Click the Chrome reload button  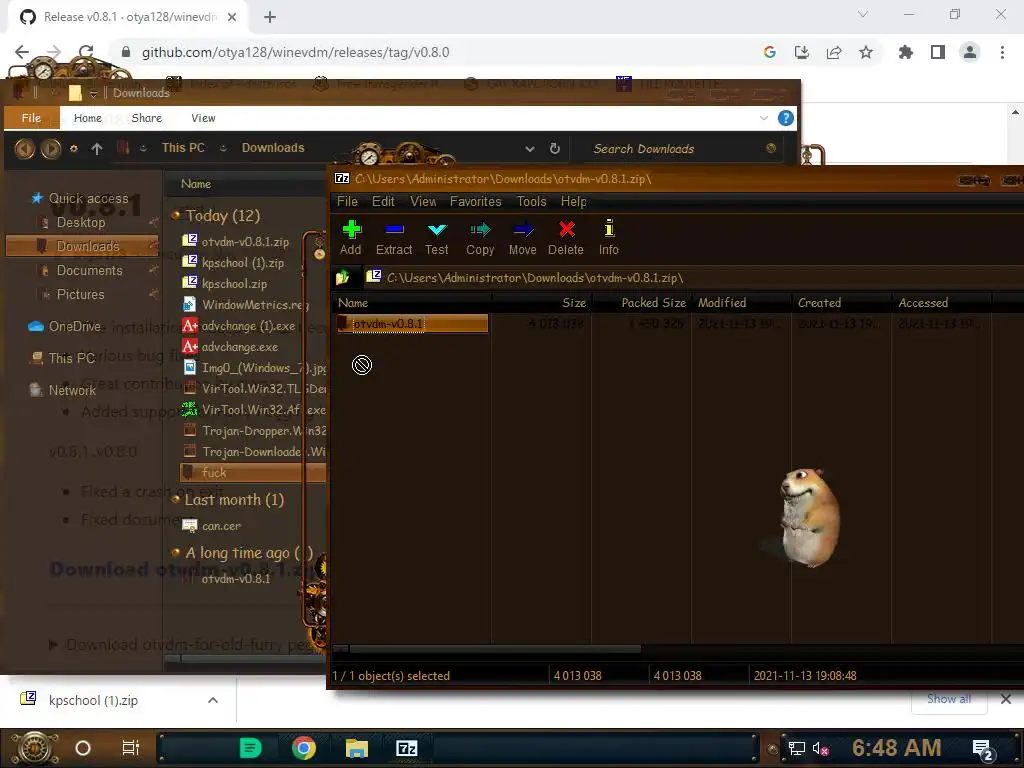click(86, 52)
